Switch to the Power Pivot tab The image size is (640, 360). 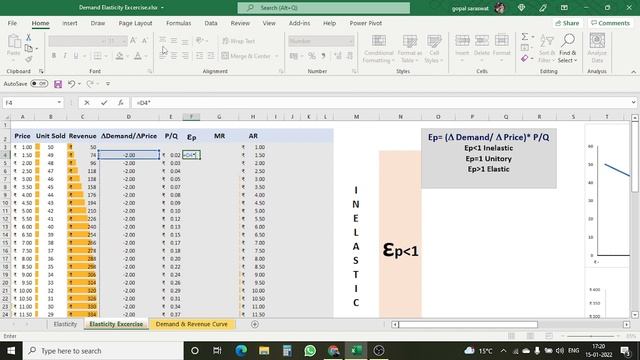366,23
